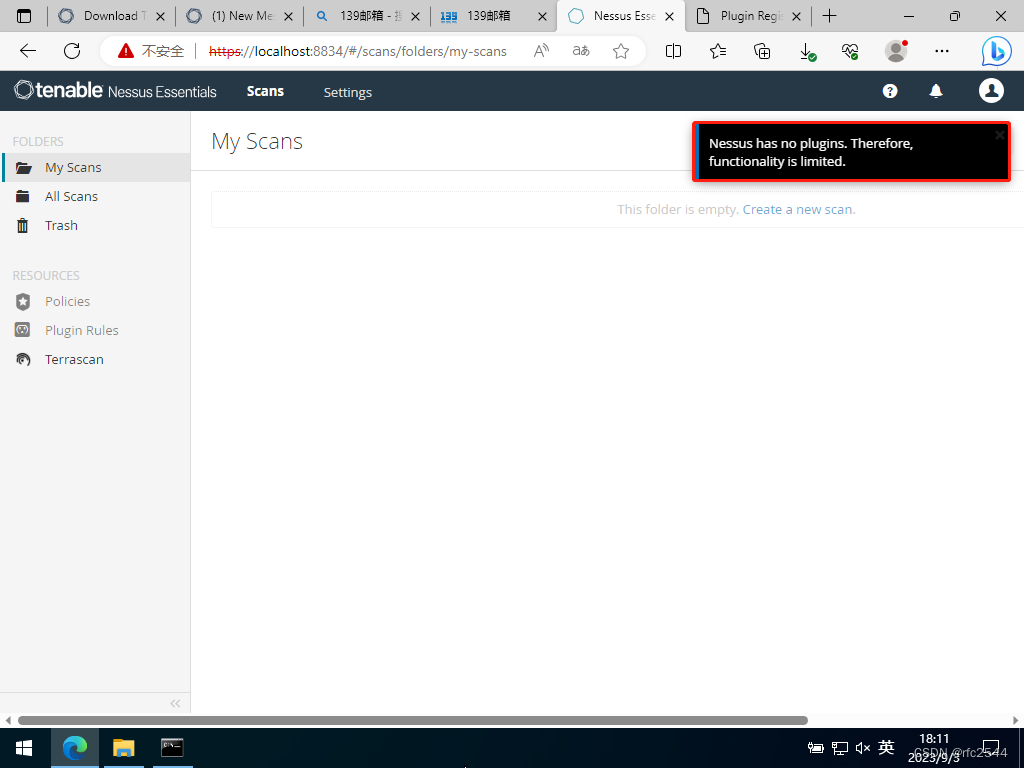Click the horizontal scrollbar thumb

tap(413, 720)
